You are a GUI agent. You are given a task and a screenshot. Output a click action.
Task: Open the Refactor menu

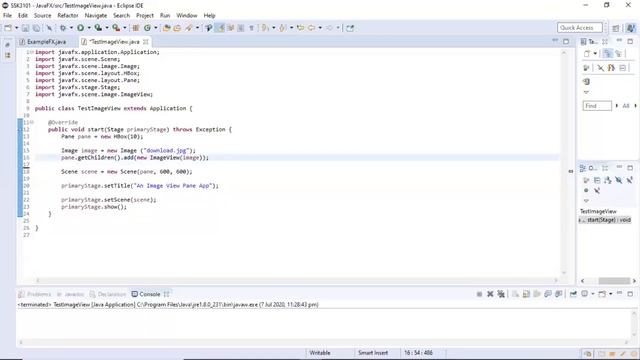pyautogui.click(x=68, y=16)
